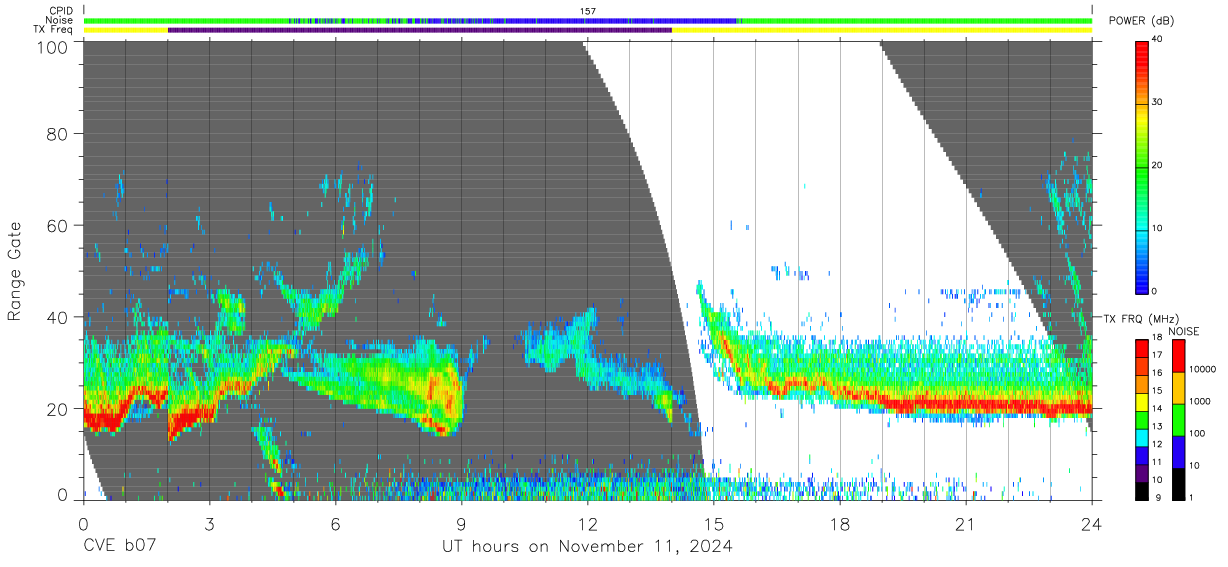The image size is (1228, 567).
Task: Click the power scale value 40
Action: point(1158,39)
